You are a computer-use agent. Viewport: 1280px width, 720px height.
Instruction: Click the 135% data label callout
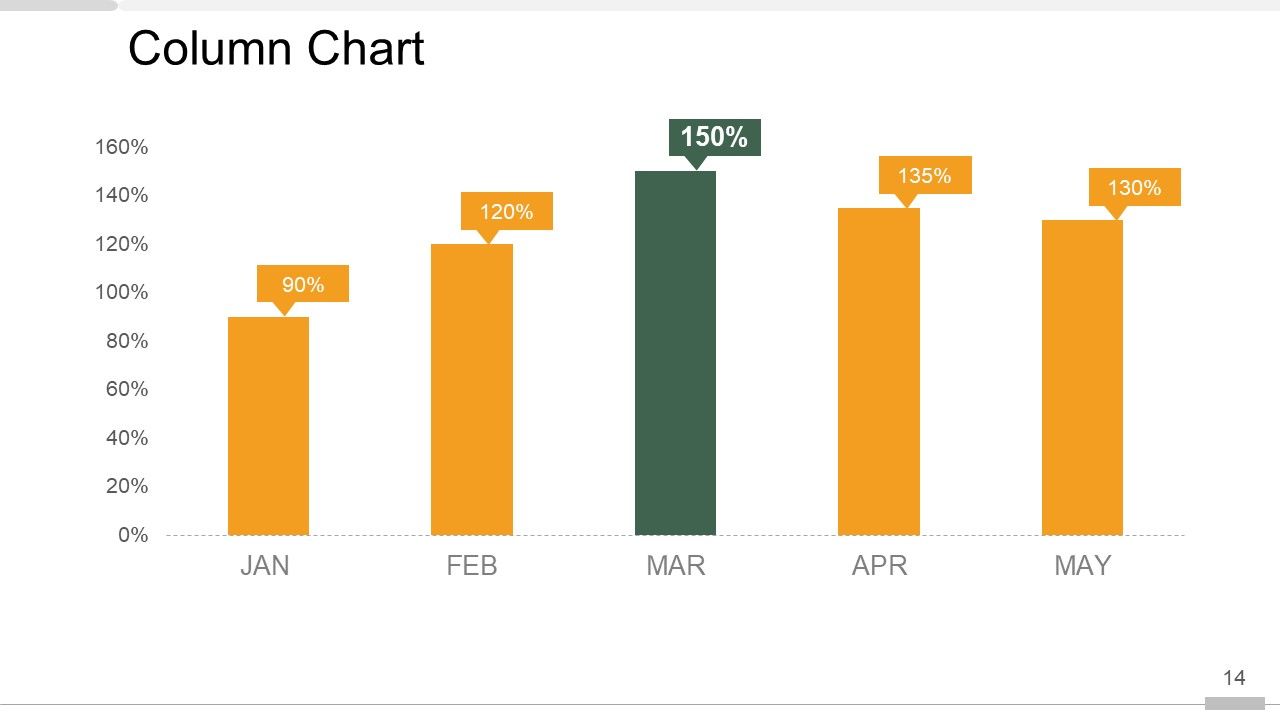tap(924, 176)
